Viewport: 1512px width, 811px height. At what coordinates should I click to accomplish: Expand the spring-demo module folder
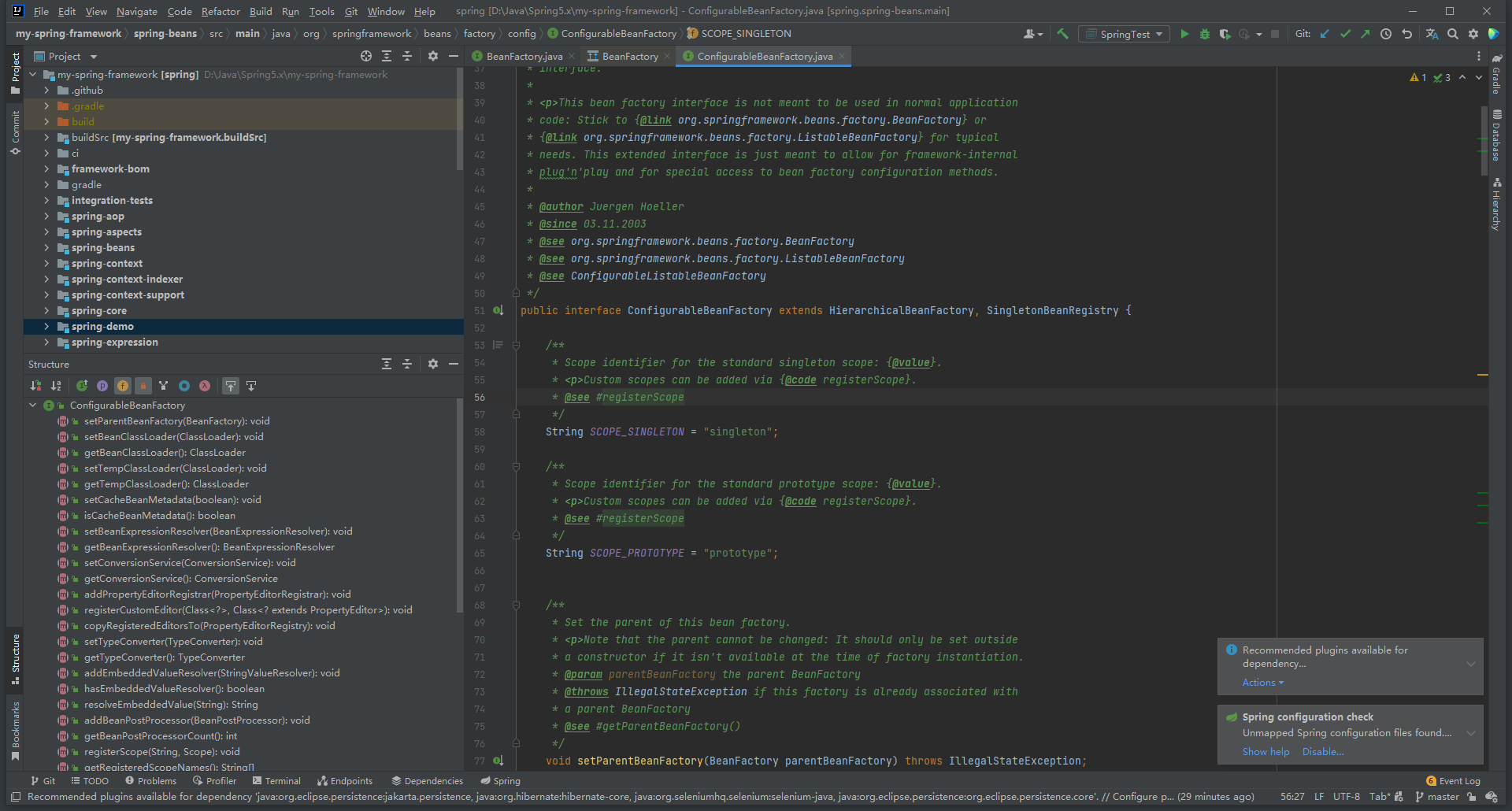tap(46, 327)
